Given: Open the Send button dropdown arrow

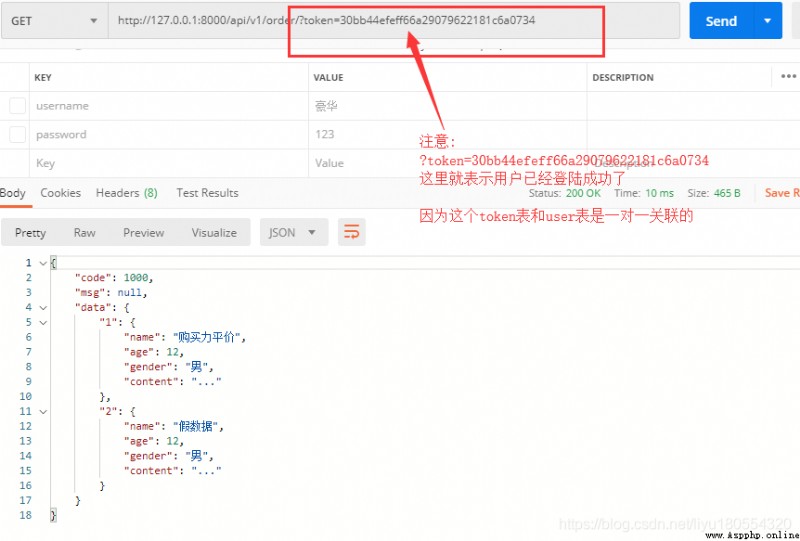Looking at the screenshot, I should pos(767,21).
